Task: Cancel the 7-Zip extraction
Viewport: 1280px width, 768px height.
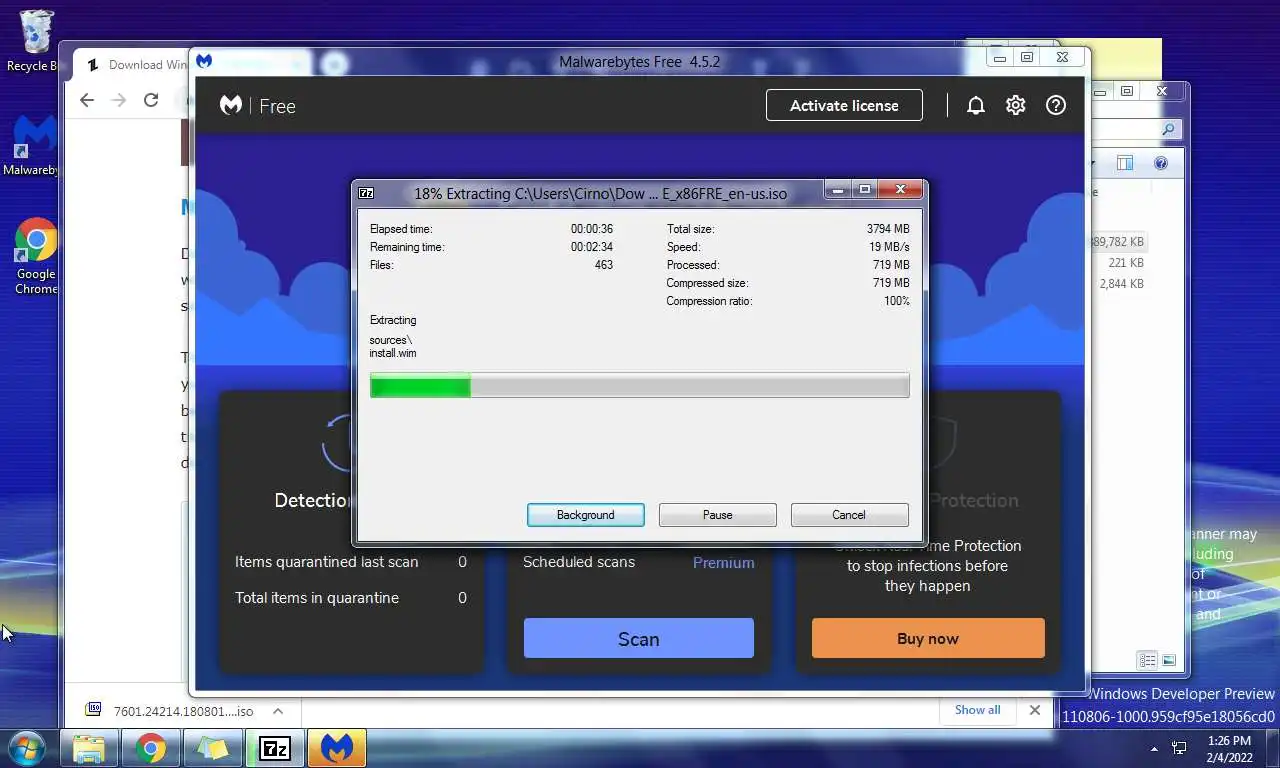Action: pos(849,515)
